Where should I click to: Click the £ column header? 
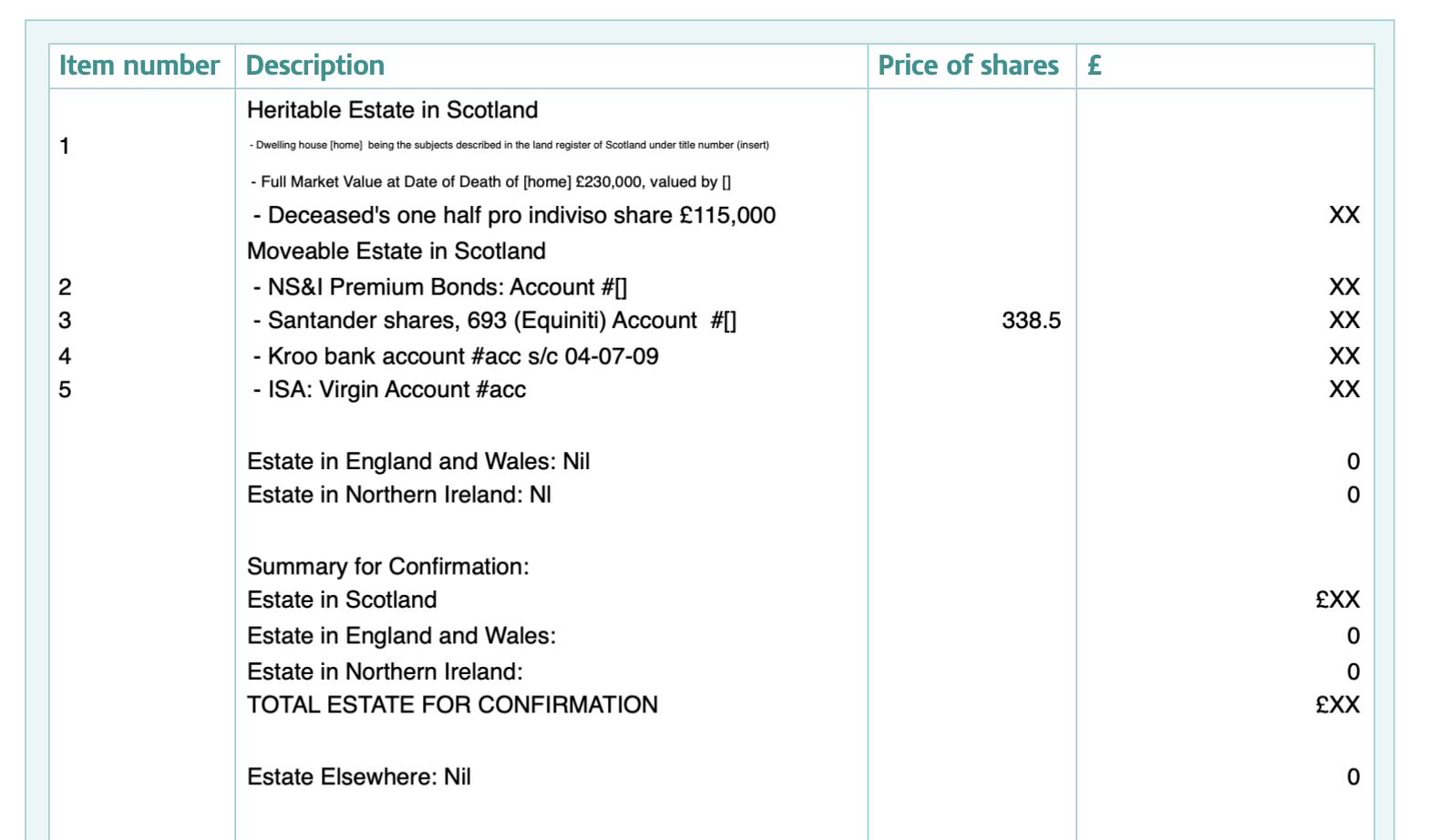[1095, 66]
